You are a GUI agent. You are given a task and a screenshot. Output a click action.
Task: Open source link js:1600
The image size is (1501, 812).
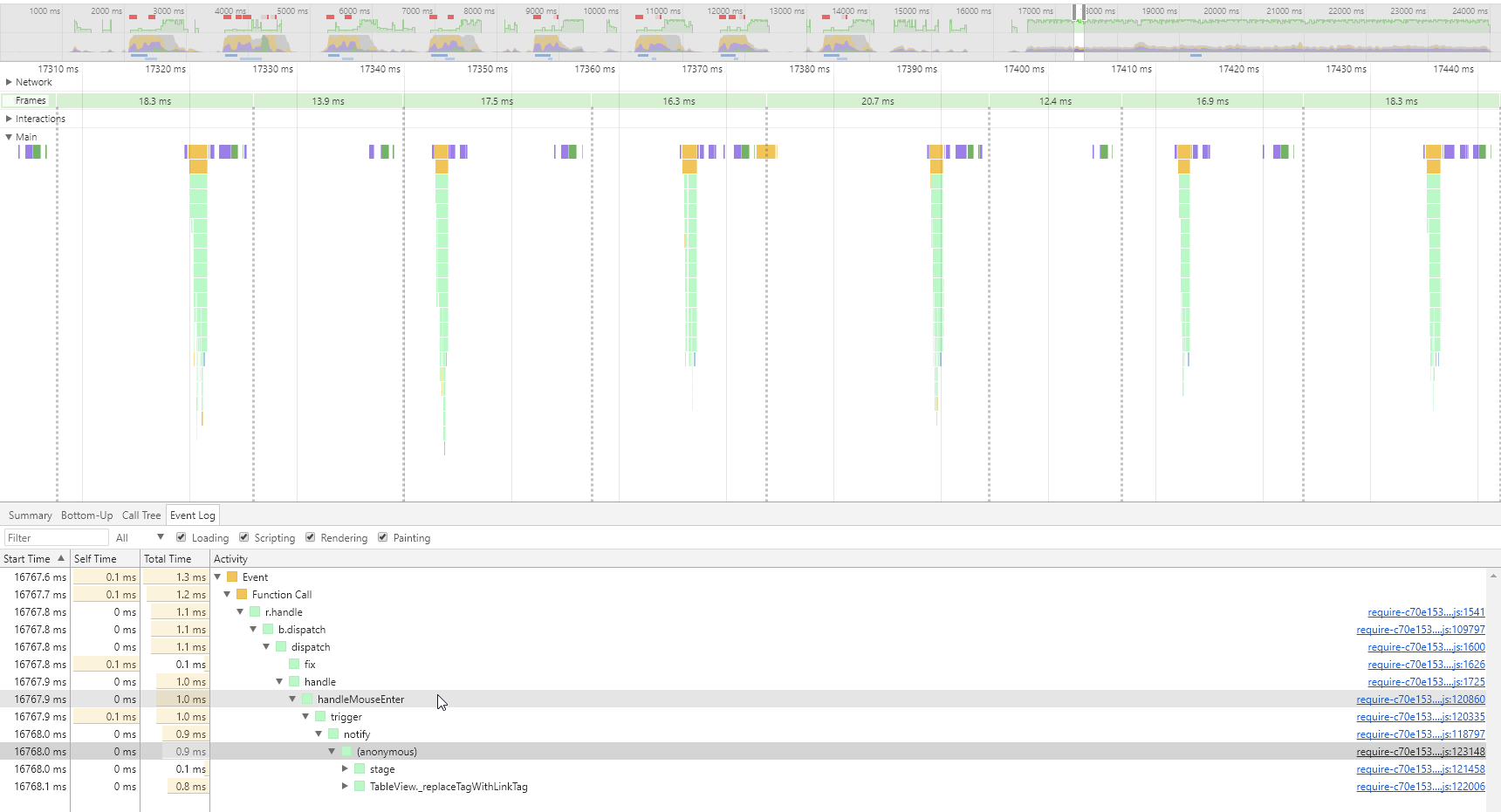[x=1426, y=647]
